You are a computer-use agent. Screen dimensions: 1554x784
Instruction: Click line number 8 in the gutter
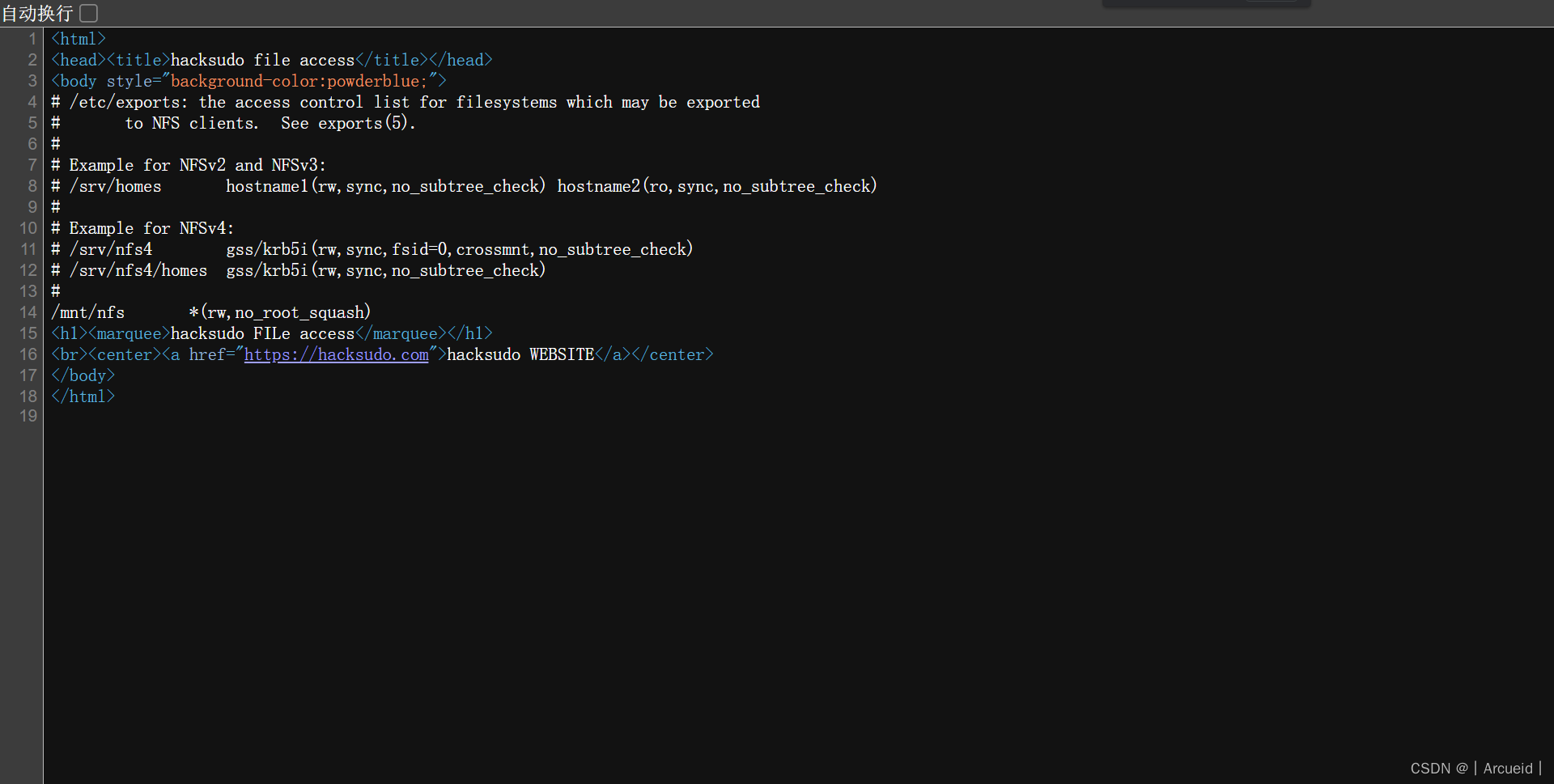click(32, 186)
